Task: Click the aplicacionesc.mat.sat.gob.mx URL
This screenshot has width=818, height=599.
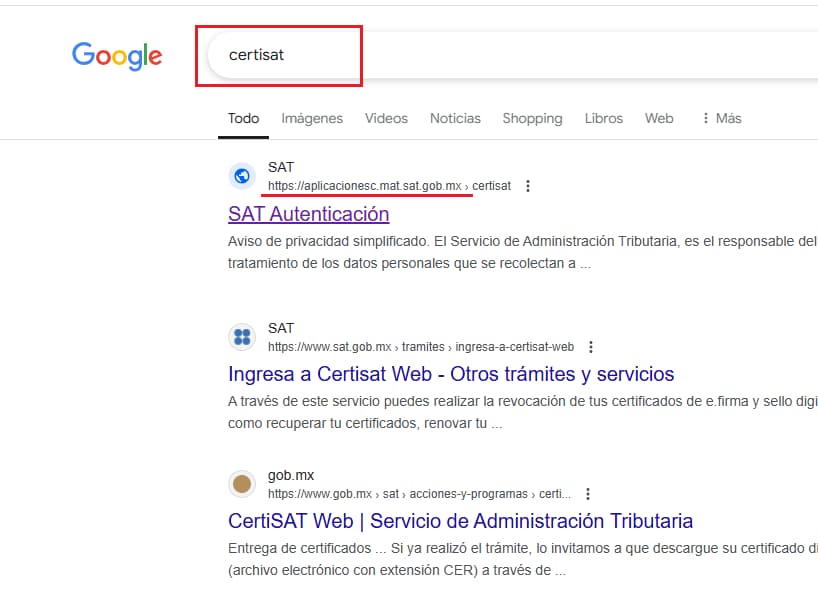Action: pyautogui.click(x=389, y=186)
